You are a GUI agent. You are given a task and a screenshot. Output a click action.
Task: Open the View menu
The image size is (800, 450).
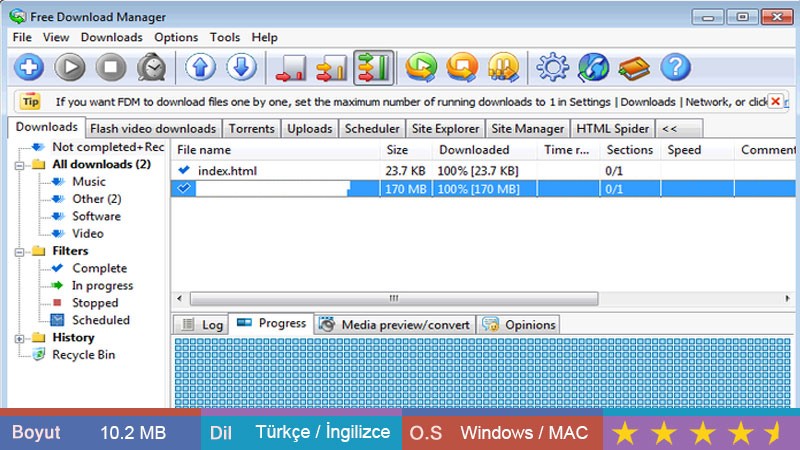[56, 37]
